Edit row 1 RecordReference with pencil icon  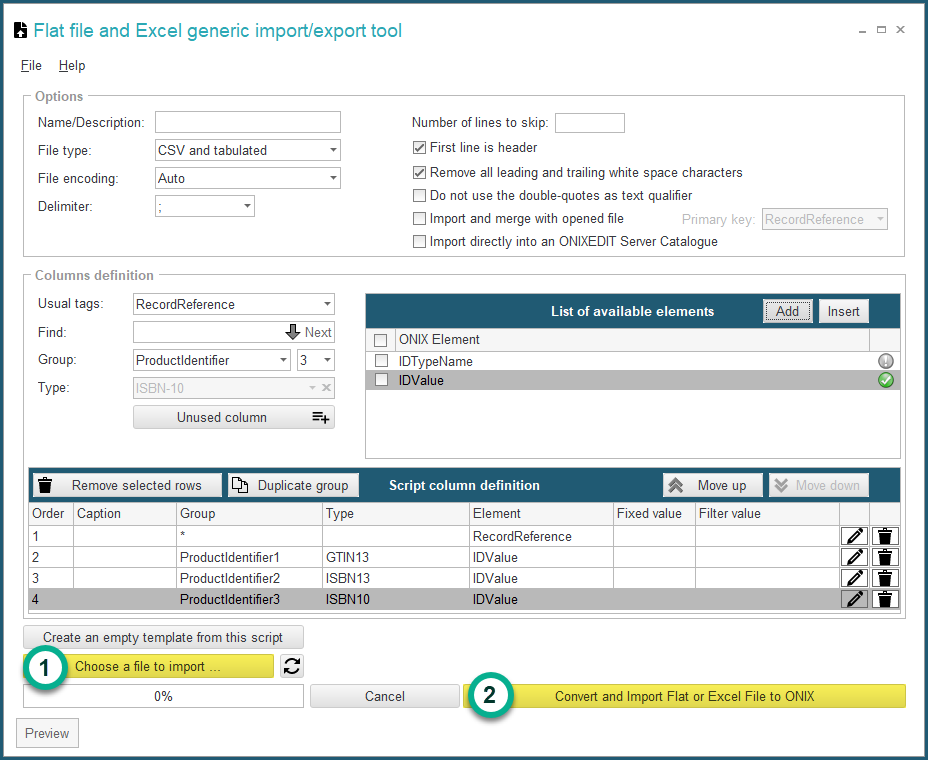854,536
